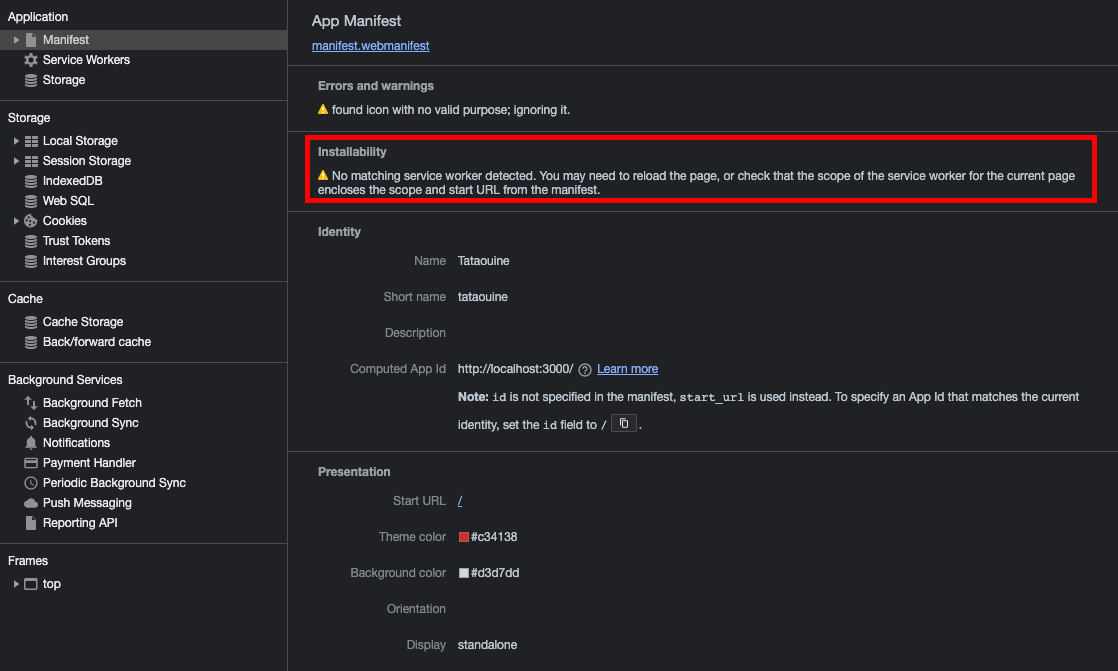Select Background Fetch under Background Services
1118x671 pixels.
90,402
